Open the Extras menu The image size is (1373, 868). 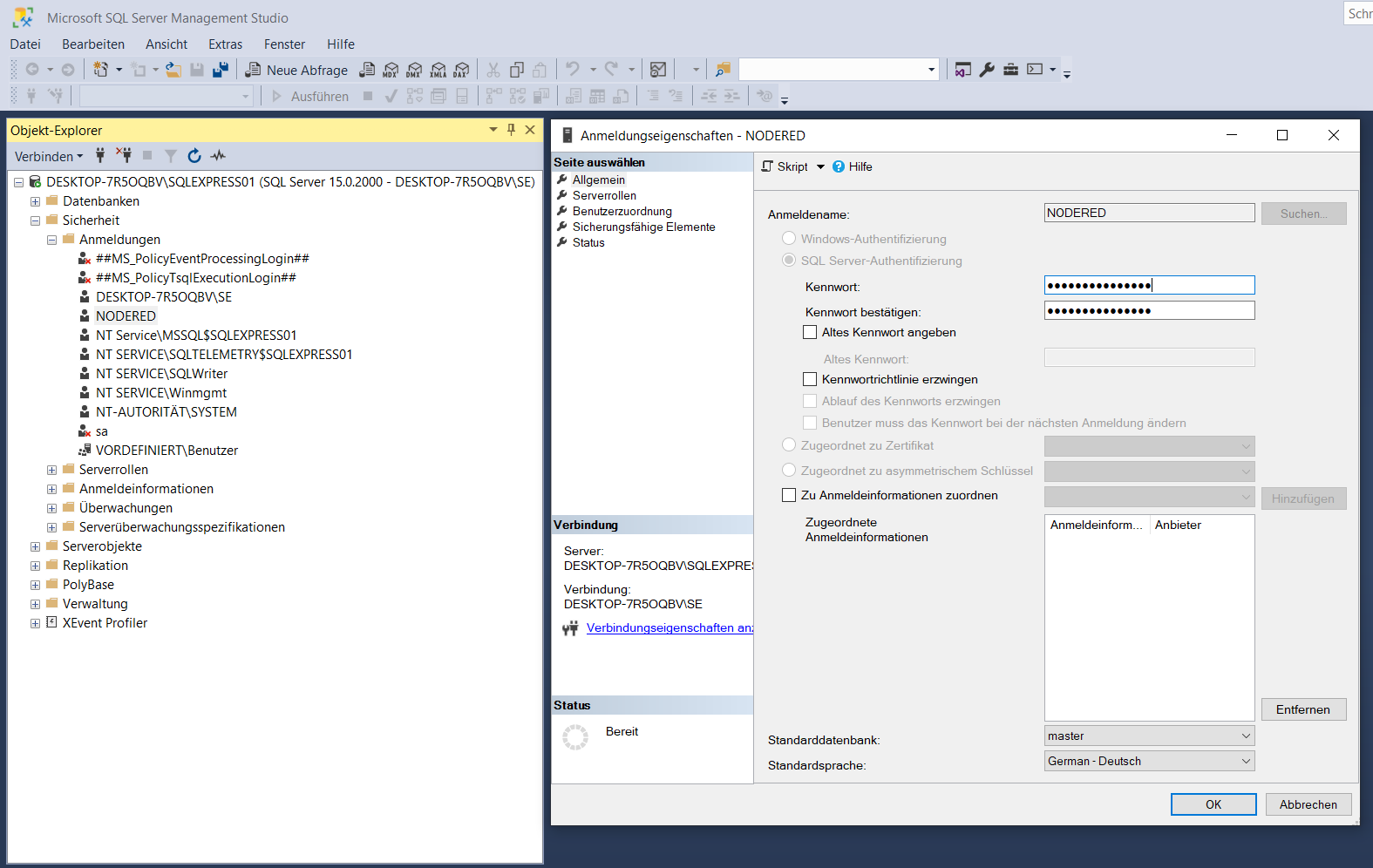coord(225,44)
